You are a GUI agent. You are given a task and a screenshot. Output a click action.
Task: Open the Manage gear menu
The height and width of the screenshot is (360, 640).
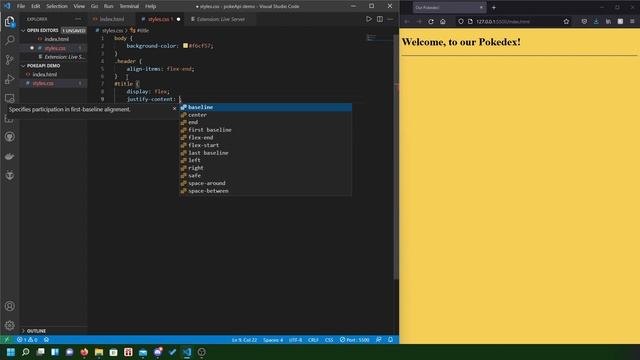point(10,325)
